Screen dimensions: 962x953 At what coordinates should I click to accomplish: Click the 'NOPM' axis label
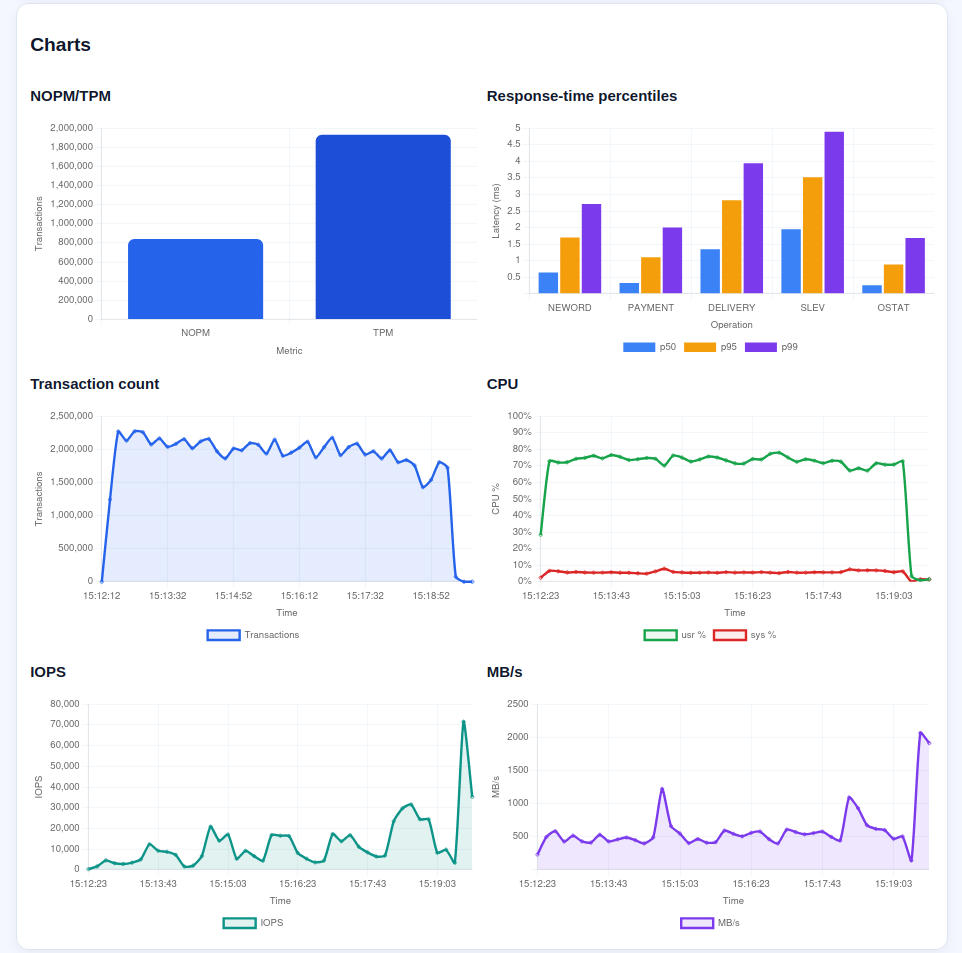click(195, 333)
